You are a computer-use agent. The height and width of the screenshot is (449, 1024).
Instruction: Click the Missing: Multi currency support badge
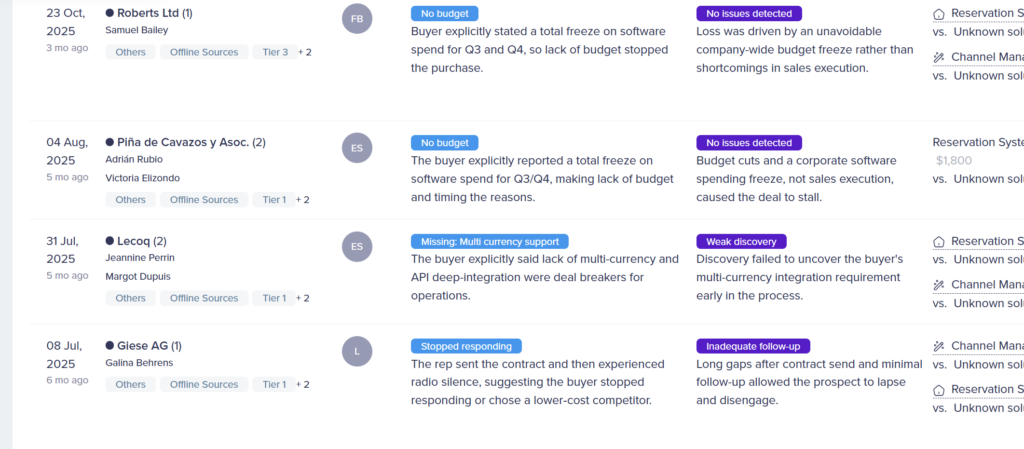pos(490,241)
